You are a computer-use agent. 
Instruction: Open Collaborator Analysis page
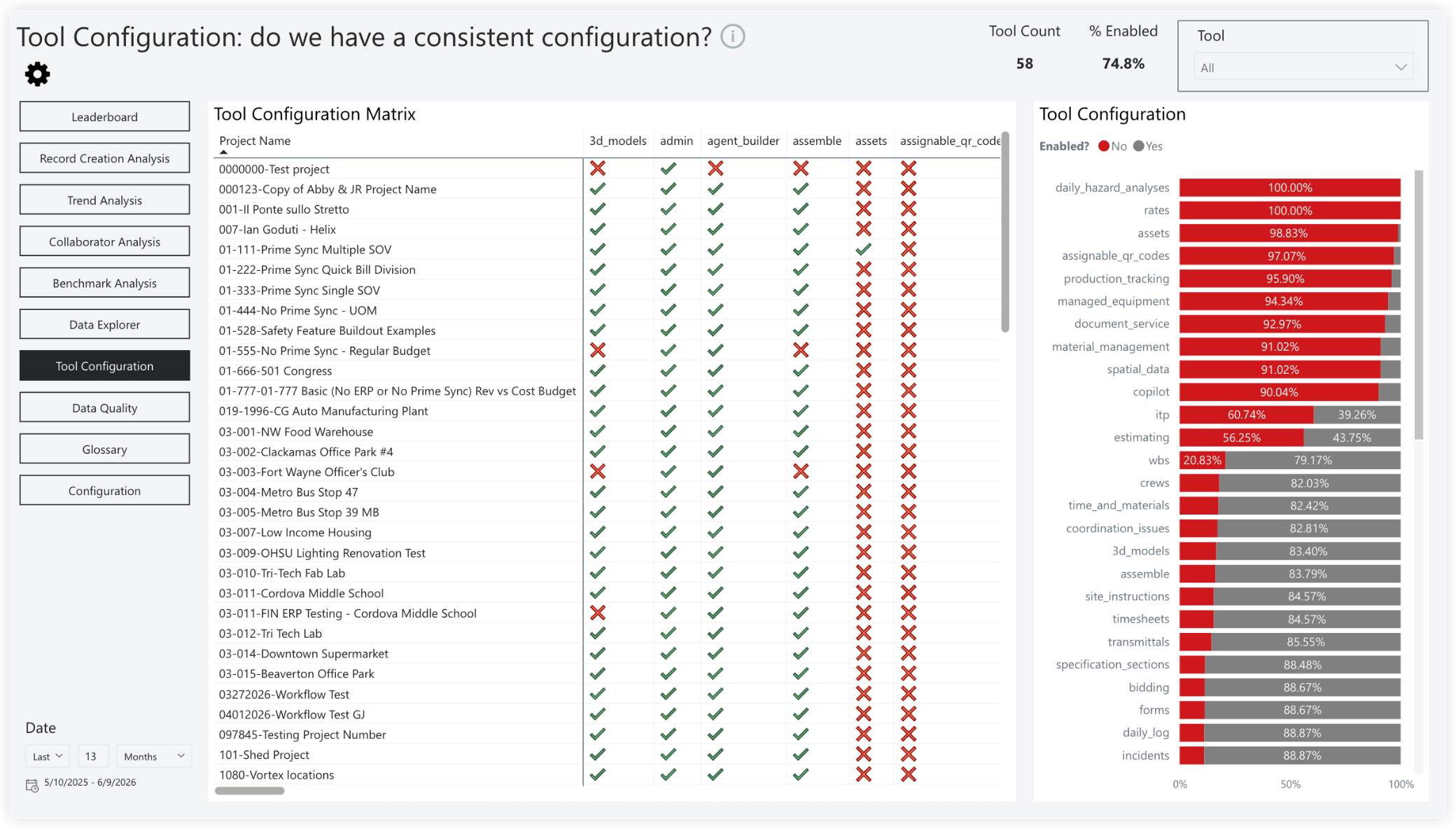click(104, 242)
